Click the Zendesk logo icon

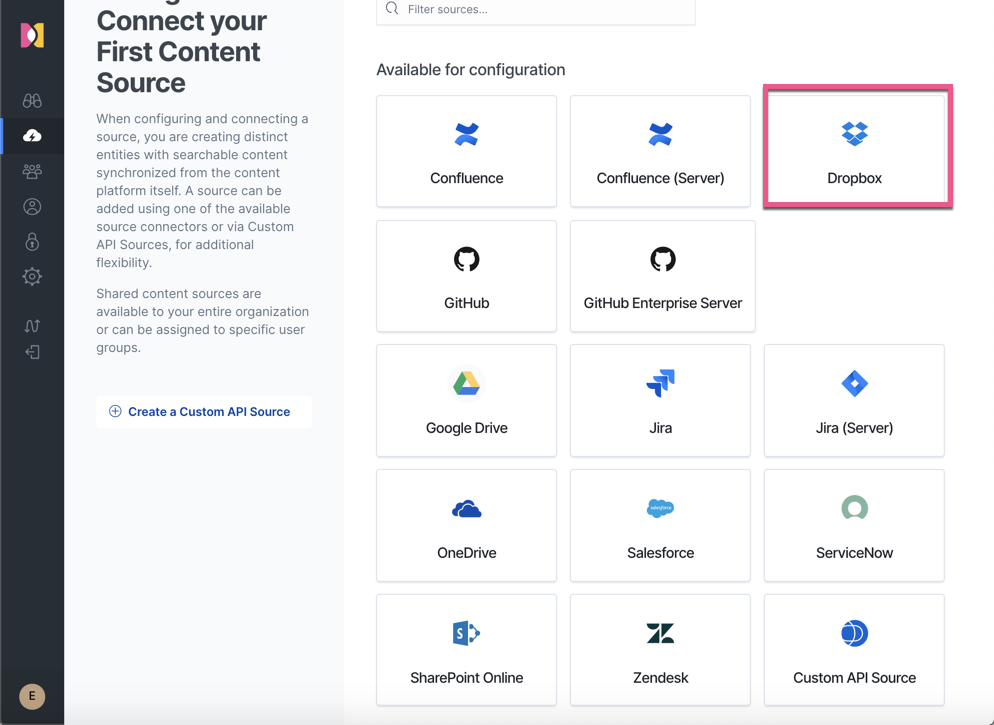click(x=661, y=633)
